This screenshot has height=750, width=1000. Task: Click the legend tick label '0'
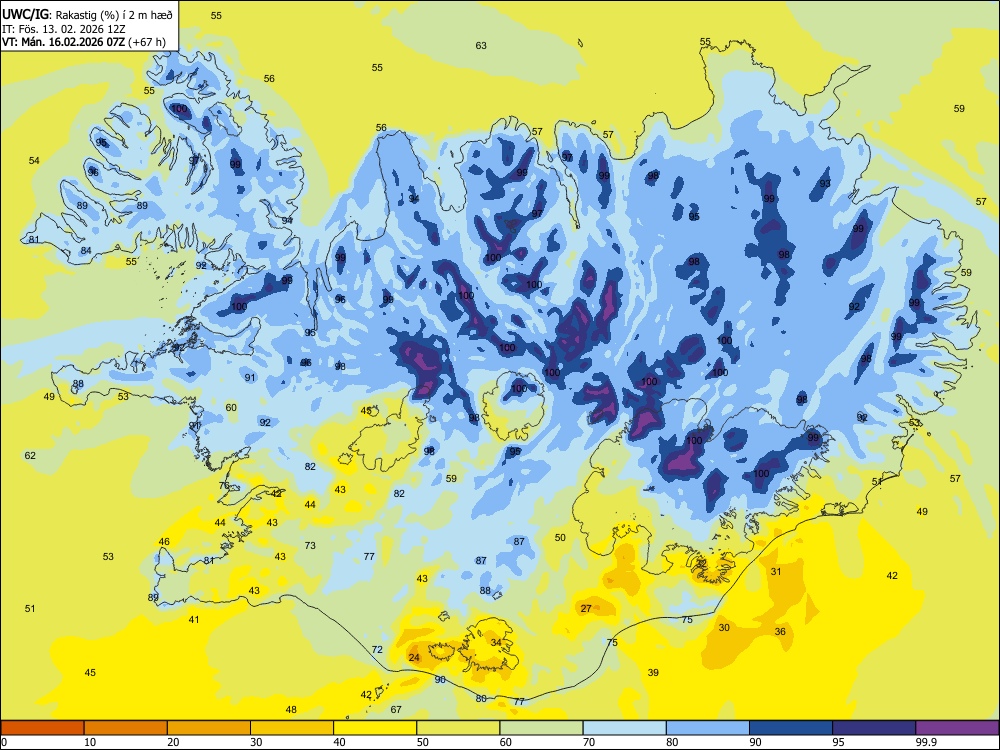[x=4, y=742]
